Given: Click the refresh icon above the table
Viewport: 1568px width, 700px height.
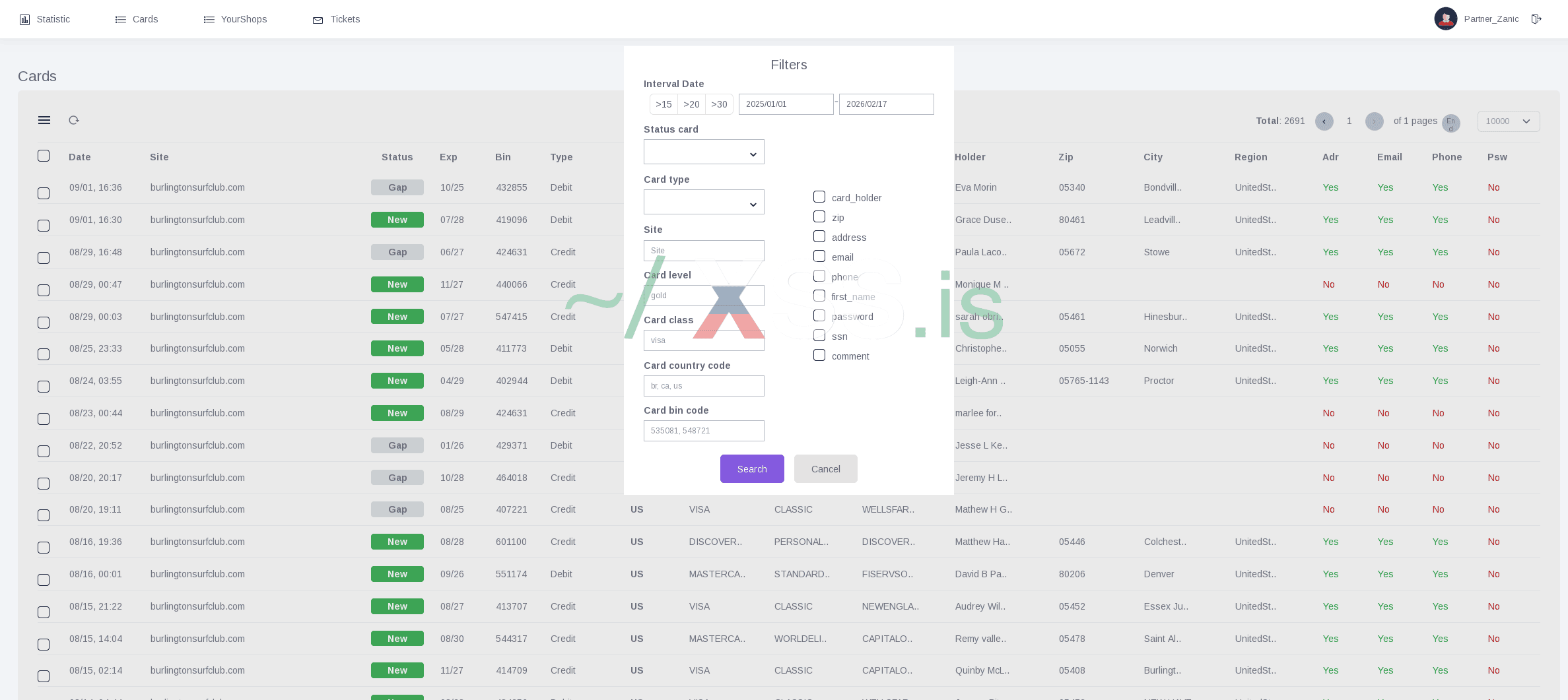Looking at the screenshot, I should click(74, 120).
